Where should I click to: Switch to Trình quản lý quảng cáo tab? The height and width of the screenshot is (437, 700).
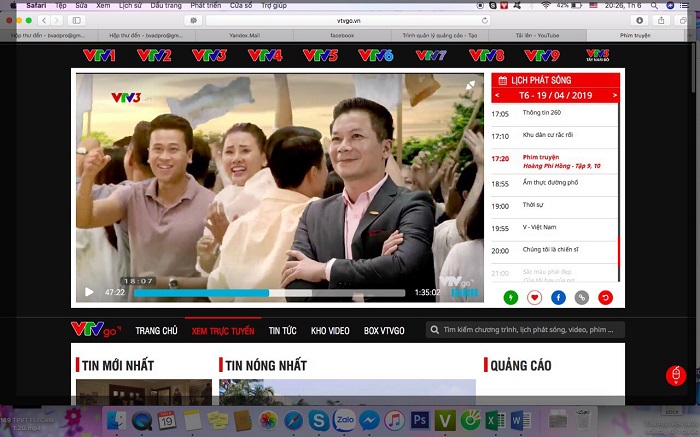[440, 35]
